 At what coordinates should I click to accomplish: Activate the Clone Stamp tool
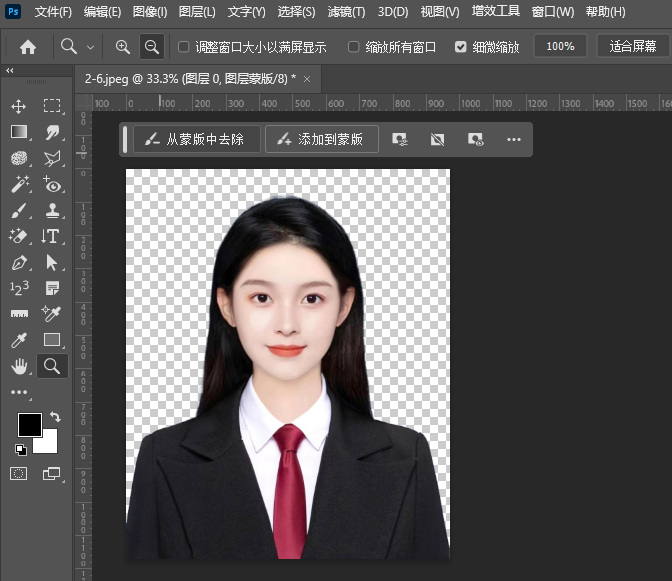pos(52,211)
